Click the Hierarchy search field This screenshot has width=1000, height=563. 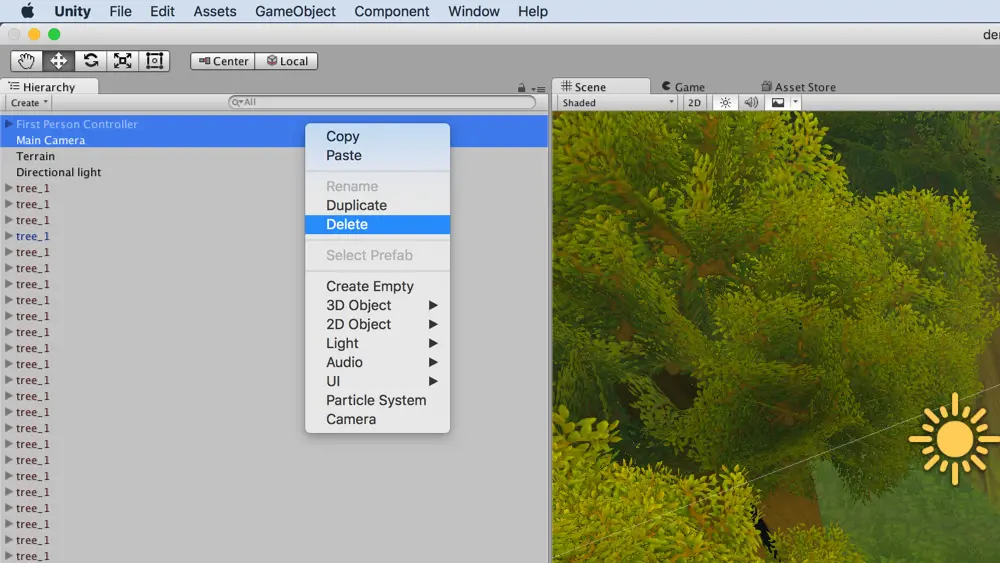point(382,102)
